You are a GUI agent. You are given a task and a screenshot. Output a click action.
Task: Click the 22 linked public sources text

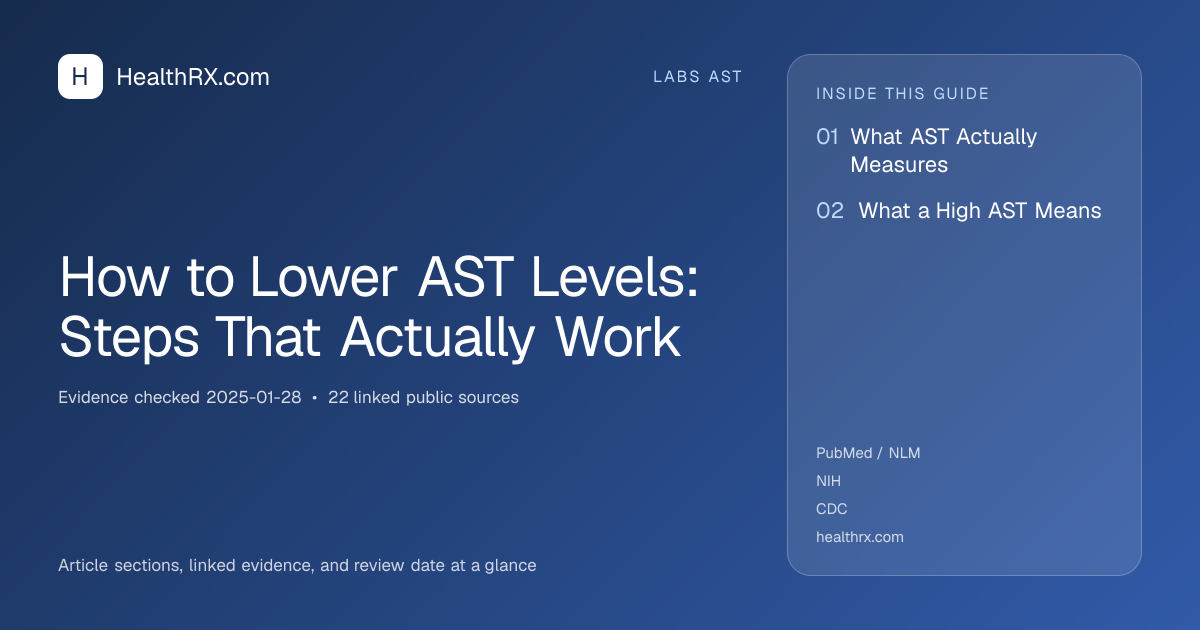(423, 397)
